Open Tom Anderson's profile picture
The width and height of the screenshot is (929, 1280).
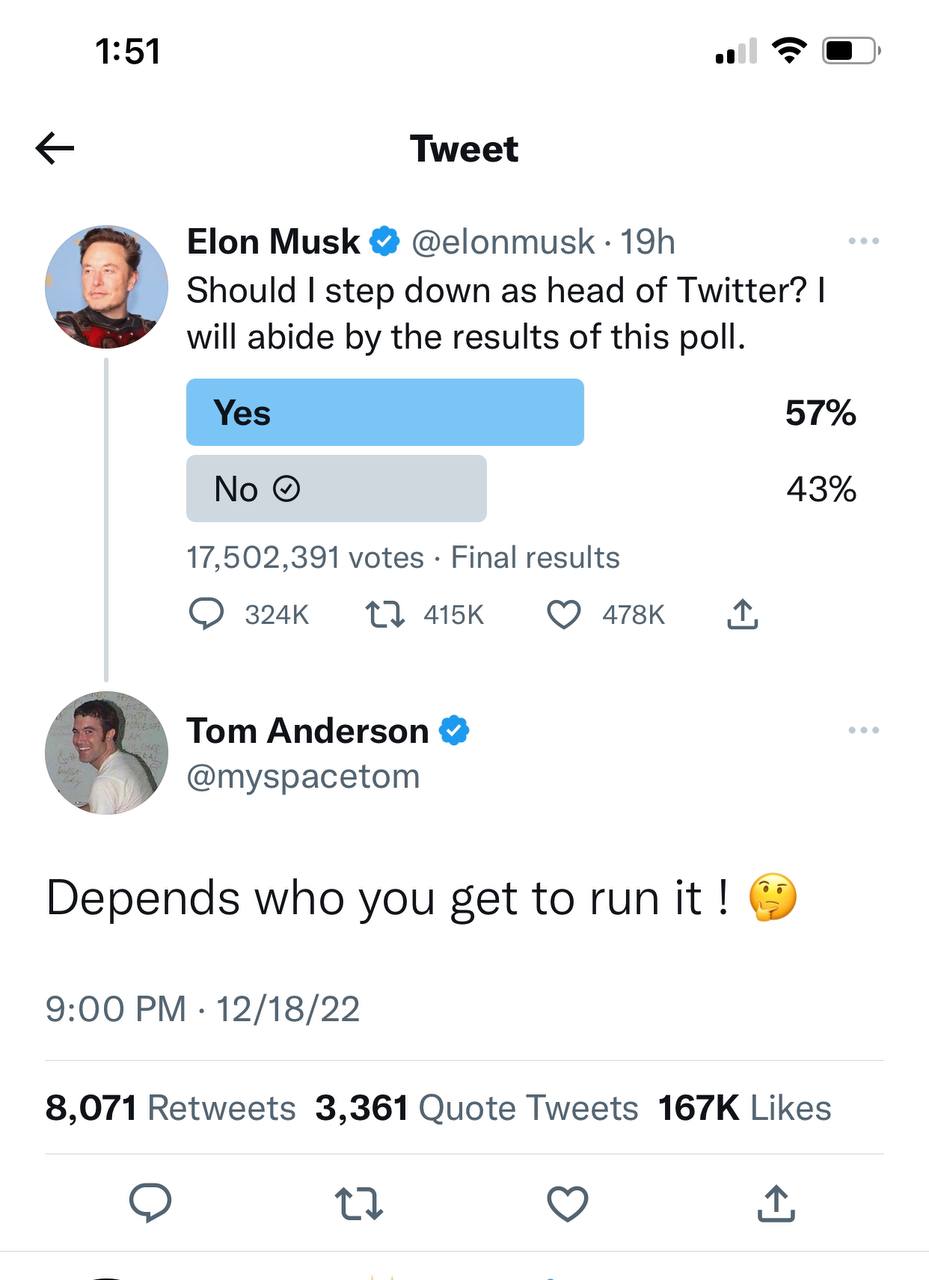click(x=107, y=752)
